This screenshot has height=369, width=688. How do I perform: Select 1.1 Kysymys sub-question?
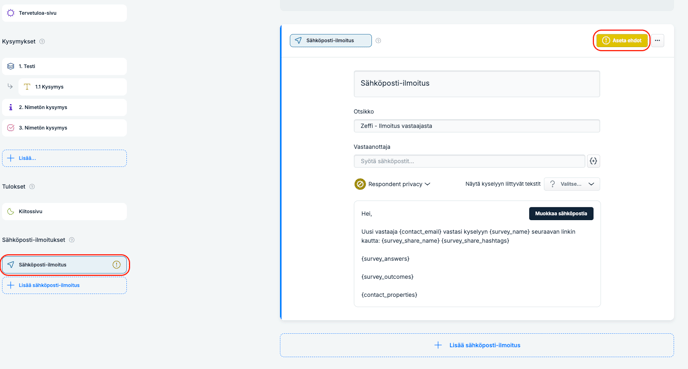[x=73, y=87]
